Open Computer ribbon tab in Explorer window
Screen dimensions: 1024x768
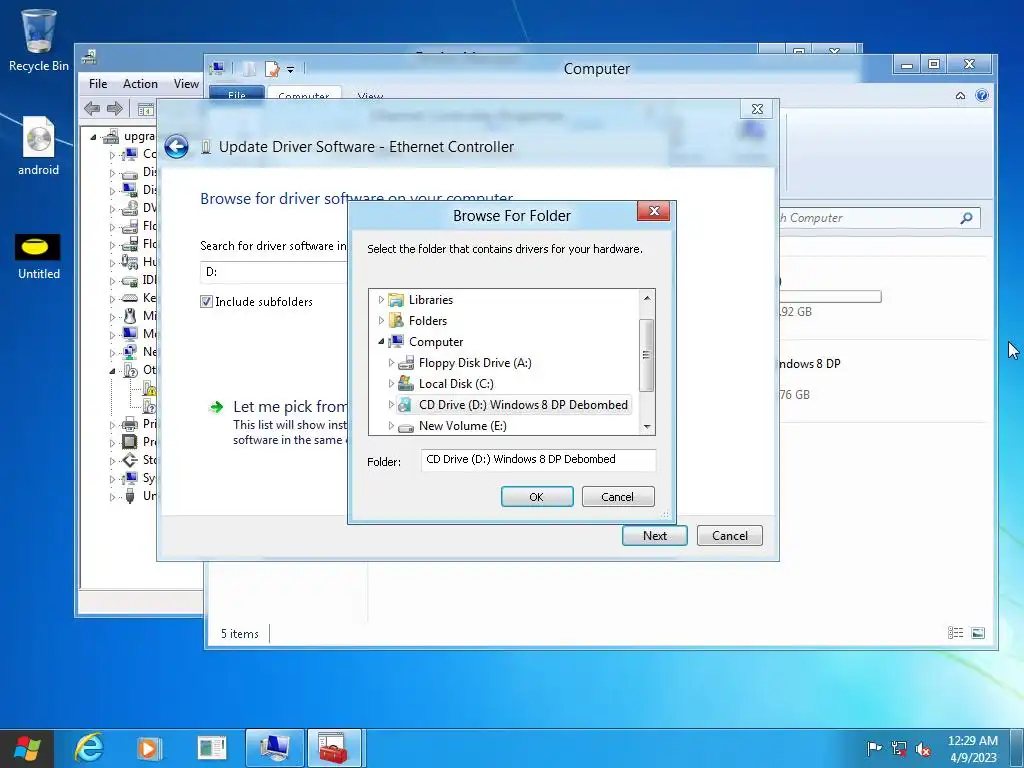tap(304, 95)
